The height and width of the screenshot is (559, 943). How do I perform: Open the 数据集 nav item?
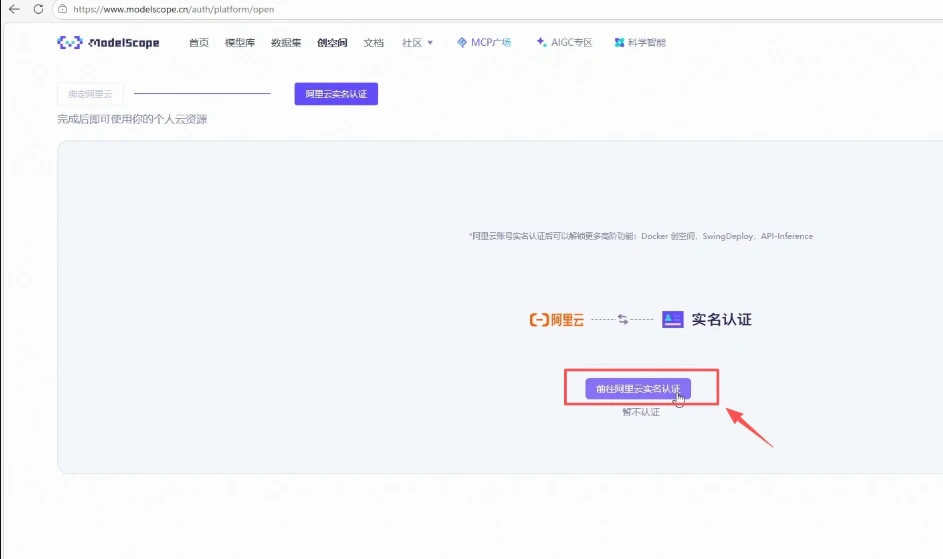pos(286,43)
